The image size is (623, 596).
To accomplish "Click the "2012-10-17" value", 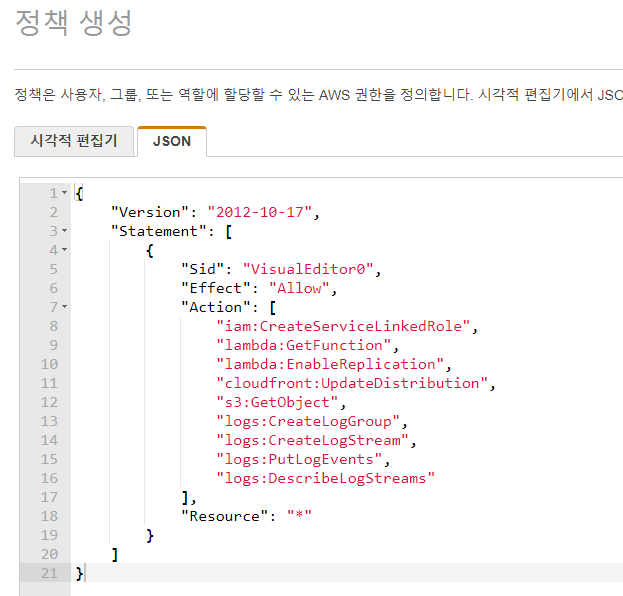I will (x=259, y=212).
